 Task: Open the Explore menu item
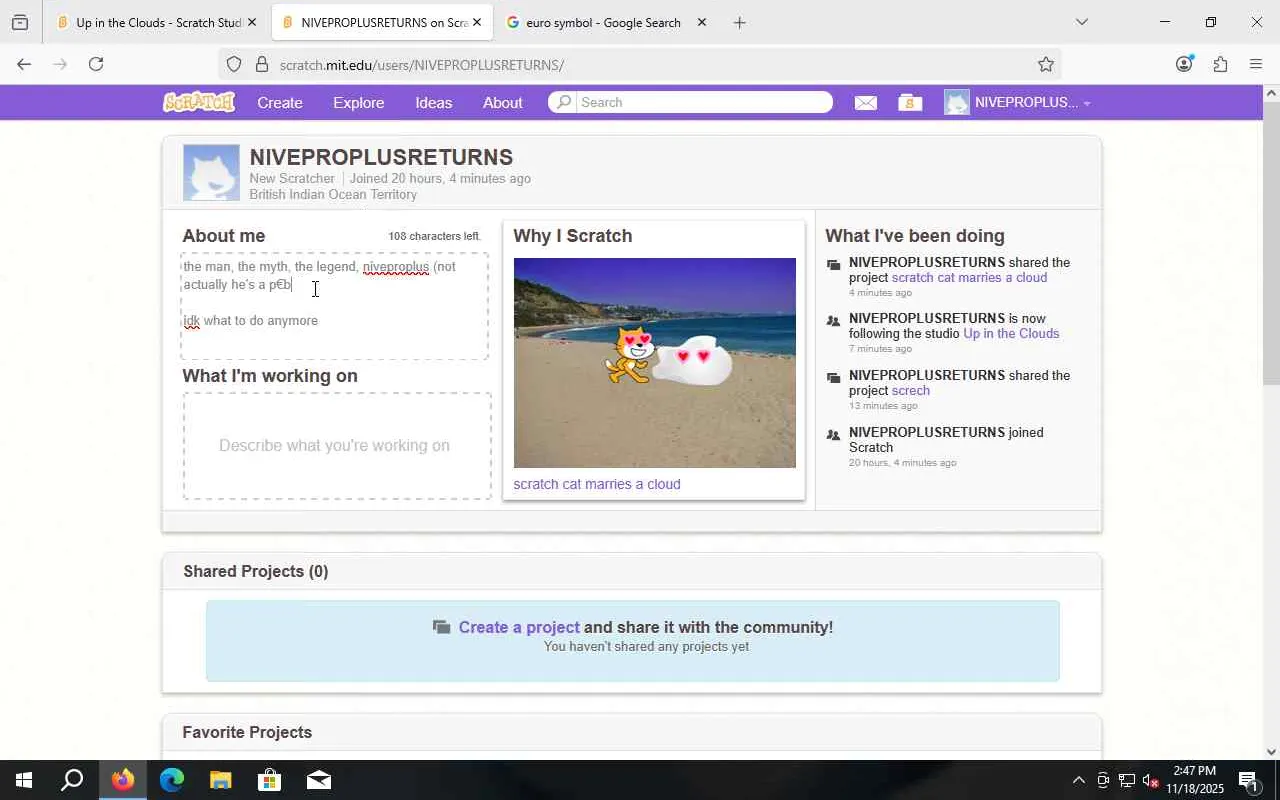pyautogui.click(x=358, y=102)
